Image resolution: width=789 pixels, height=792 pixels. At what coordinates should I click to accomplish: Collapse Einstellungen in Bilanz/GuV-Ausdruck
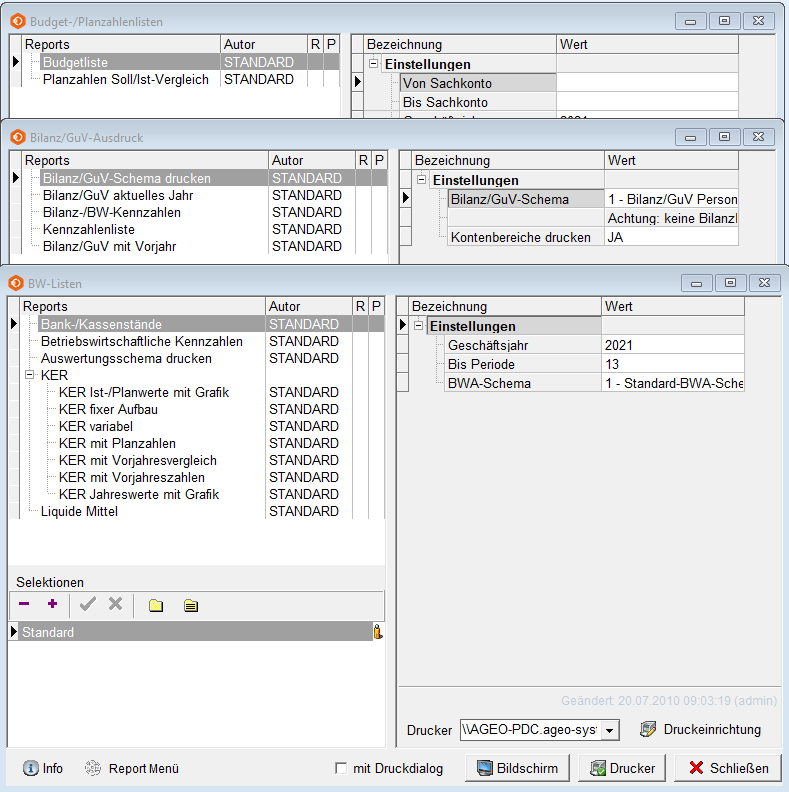(x=422, y=180)
